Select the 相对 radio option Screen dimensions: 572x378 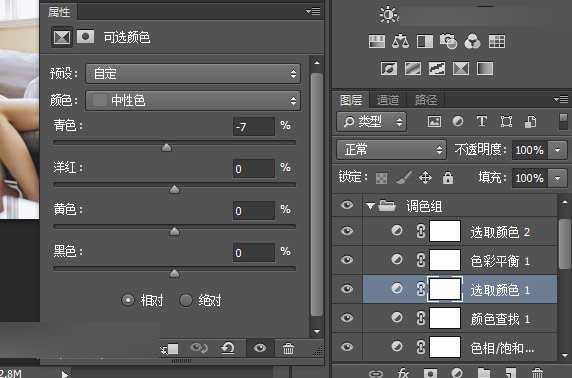pyautogui.click(x=128, y=300)
